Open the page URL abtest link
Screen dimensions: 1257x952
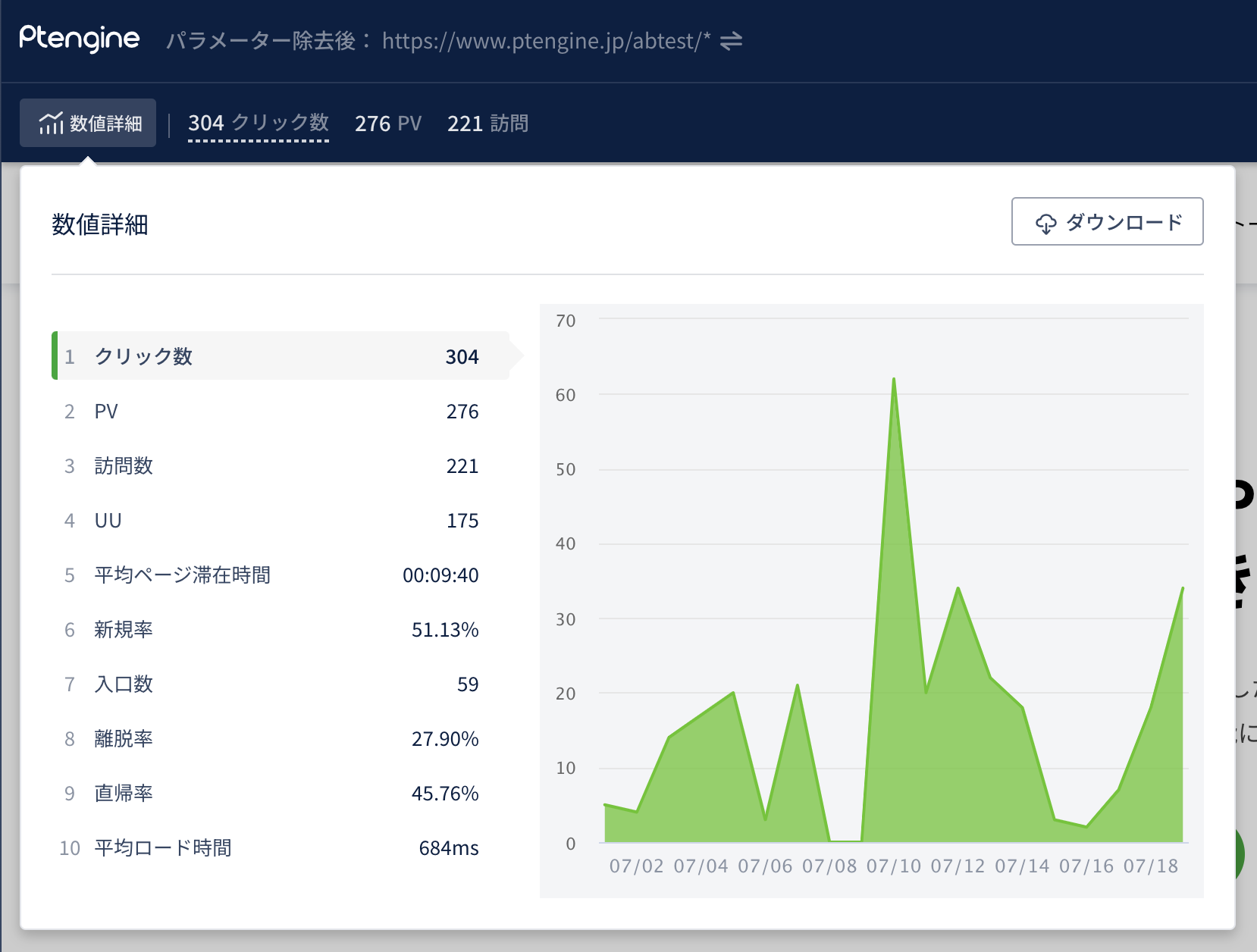coord(546,41)
